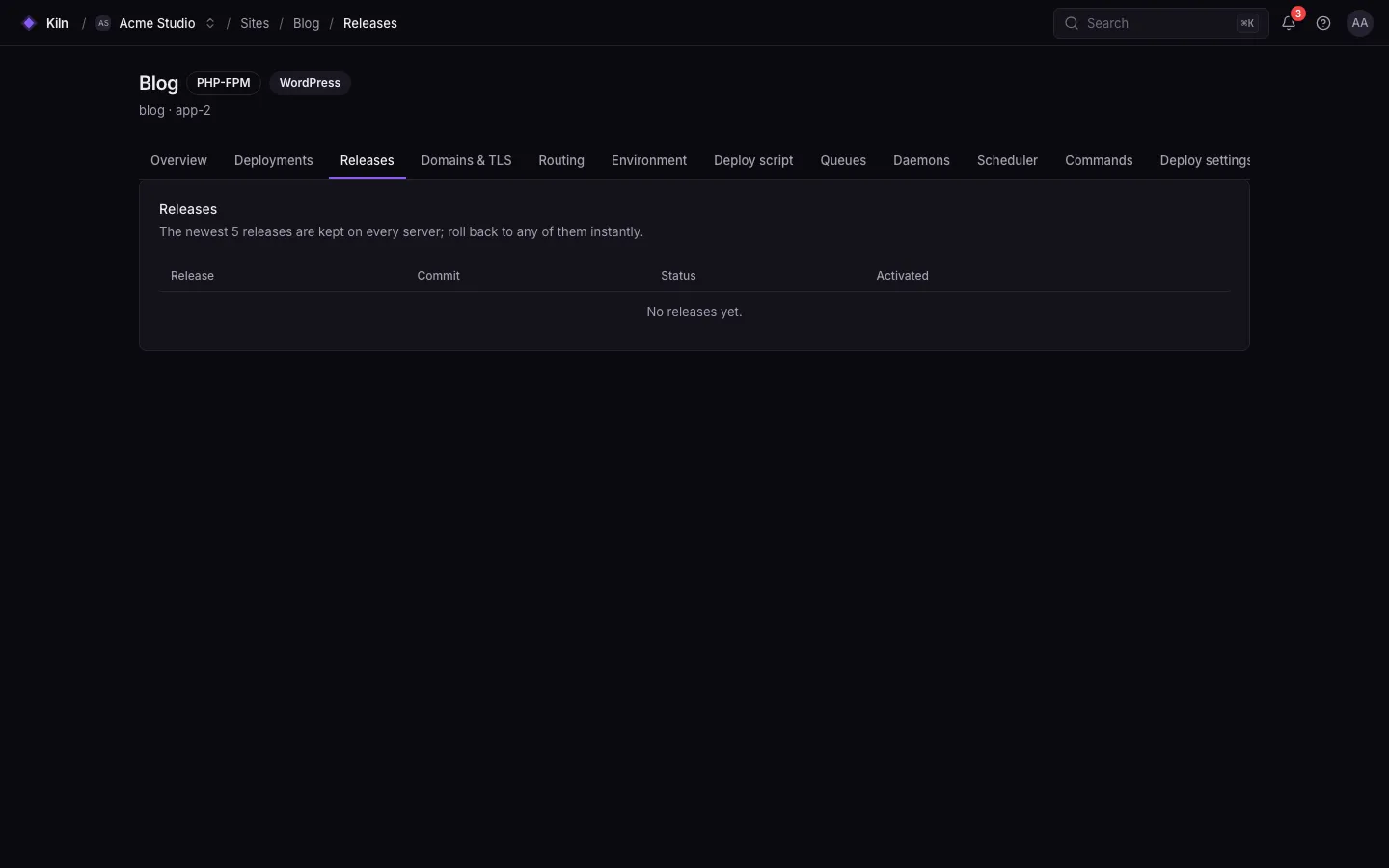
Task: Open the AA user avatar menu
Action: [1360, 23]
